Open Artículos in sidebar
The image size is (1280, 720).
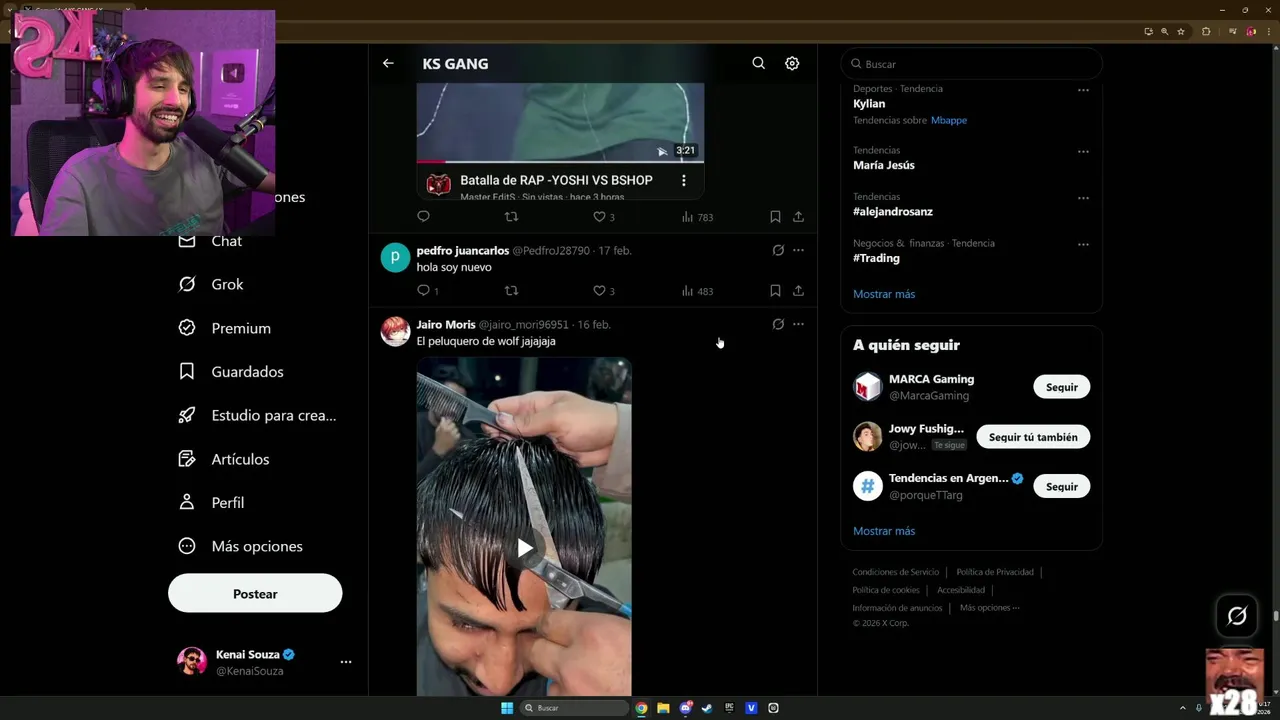click(224, 459)
